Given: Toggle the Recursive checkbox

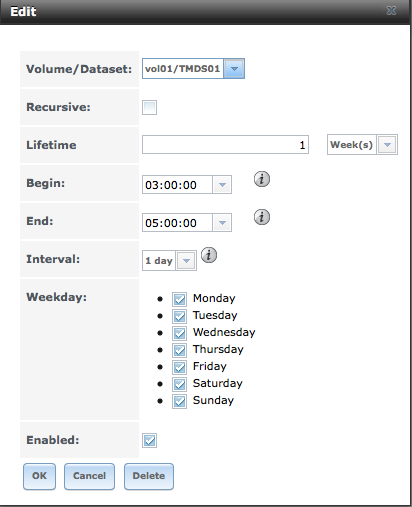Looking at the screenshot, I should point(149,107).
